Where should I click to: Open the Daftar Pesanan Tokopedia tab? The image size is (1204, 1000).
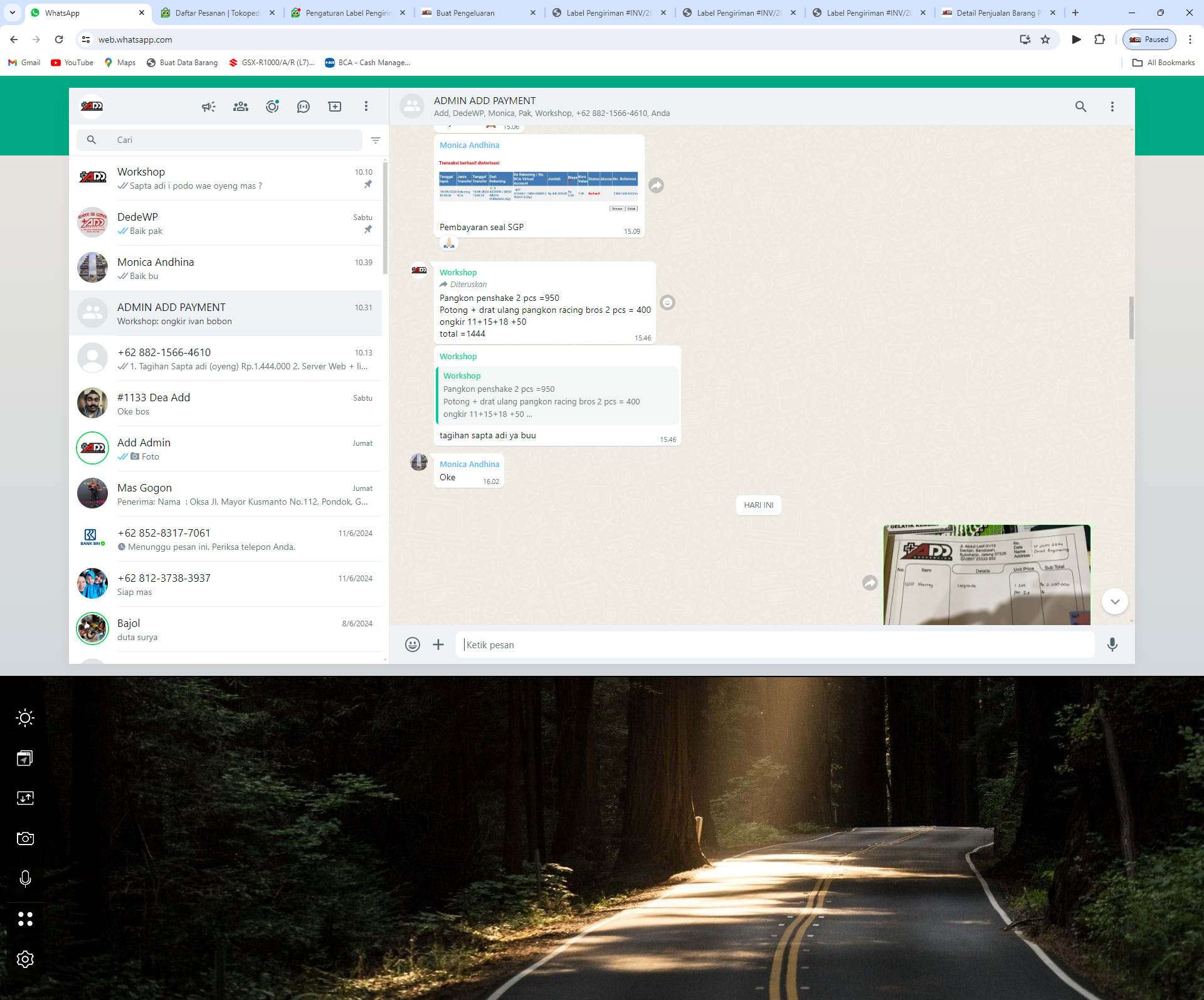tap(217, 13)
